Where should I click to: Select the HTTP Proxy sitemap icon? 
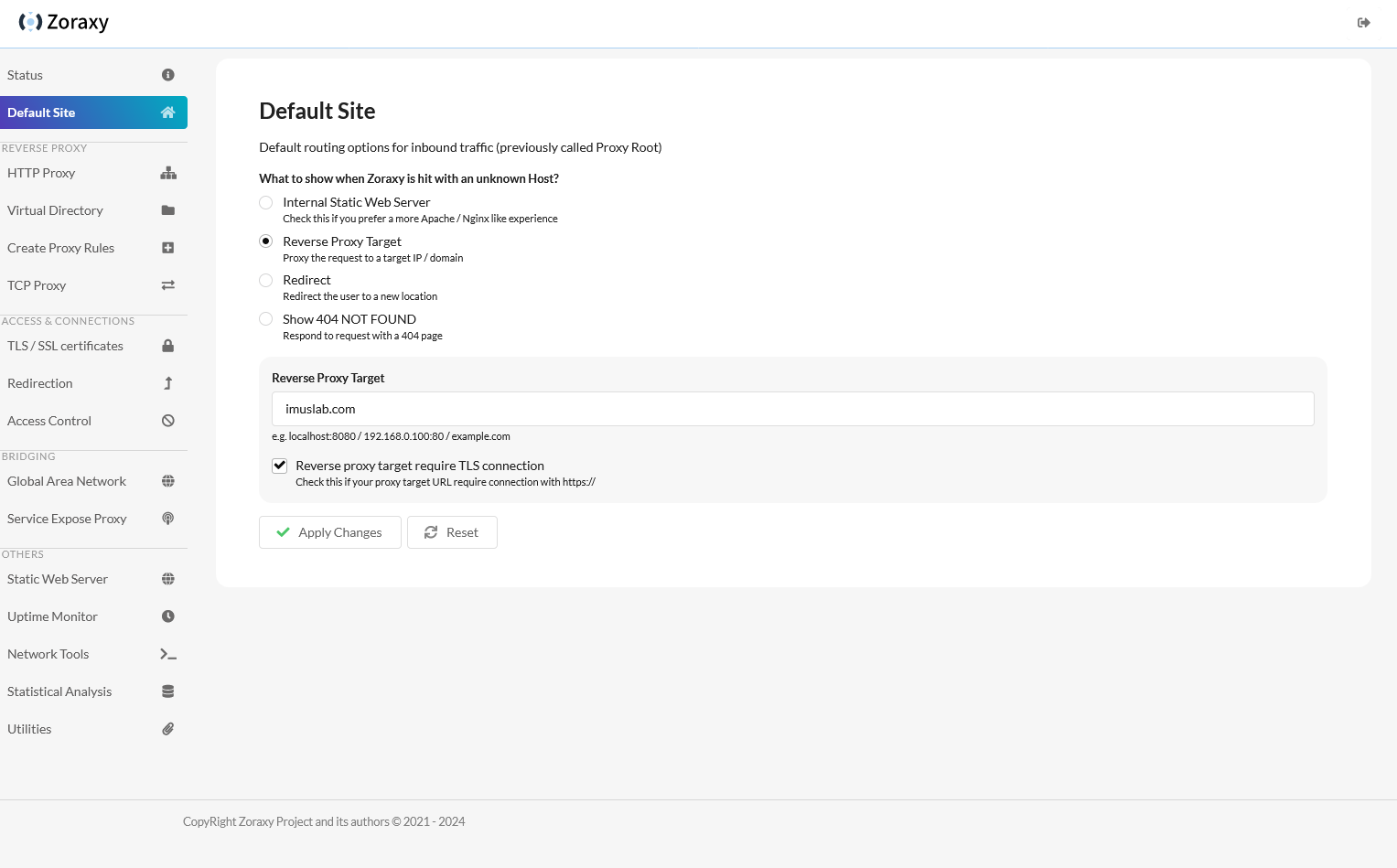pos(167,173)
